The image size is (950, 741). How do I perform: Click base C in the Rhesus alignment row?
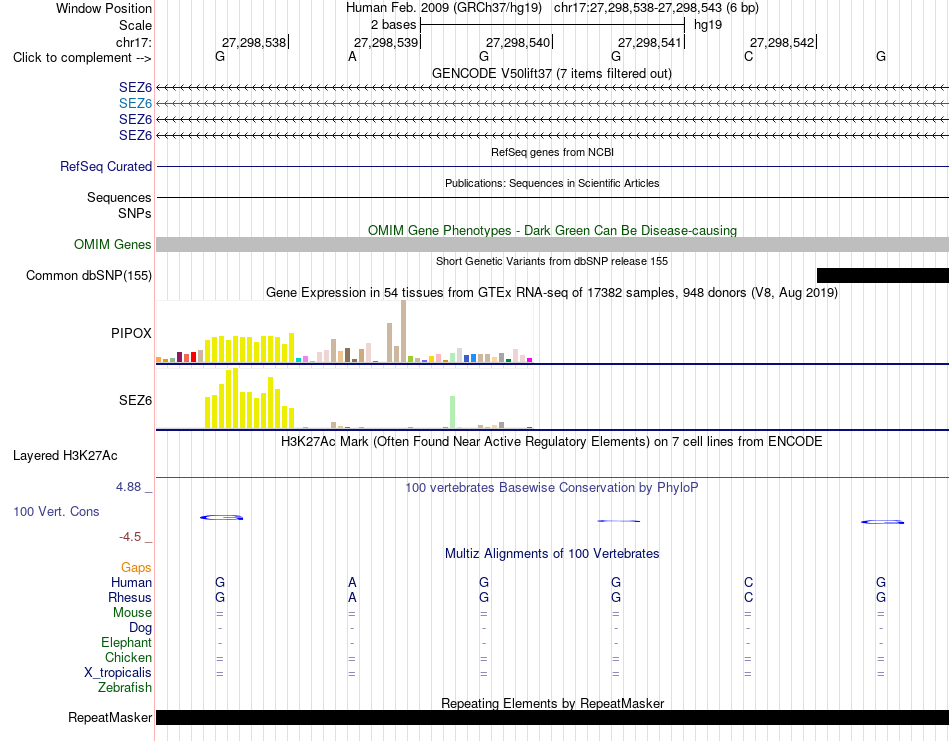tap(748, 597)
